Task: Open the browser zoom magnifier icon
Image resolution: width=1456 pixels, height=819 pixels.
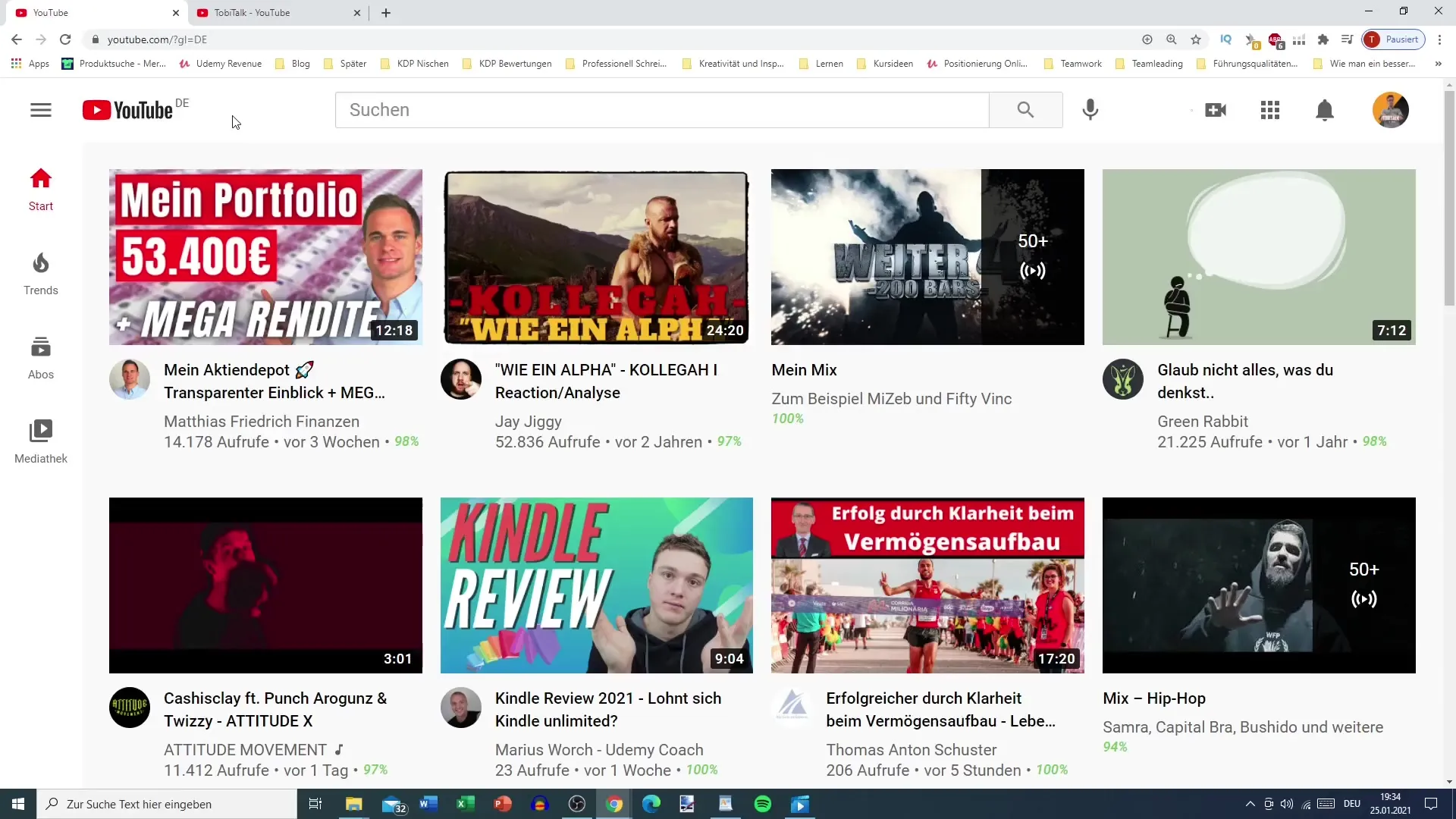Action: coord(1172,39)
